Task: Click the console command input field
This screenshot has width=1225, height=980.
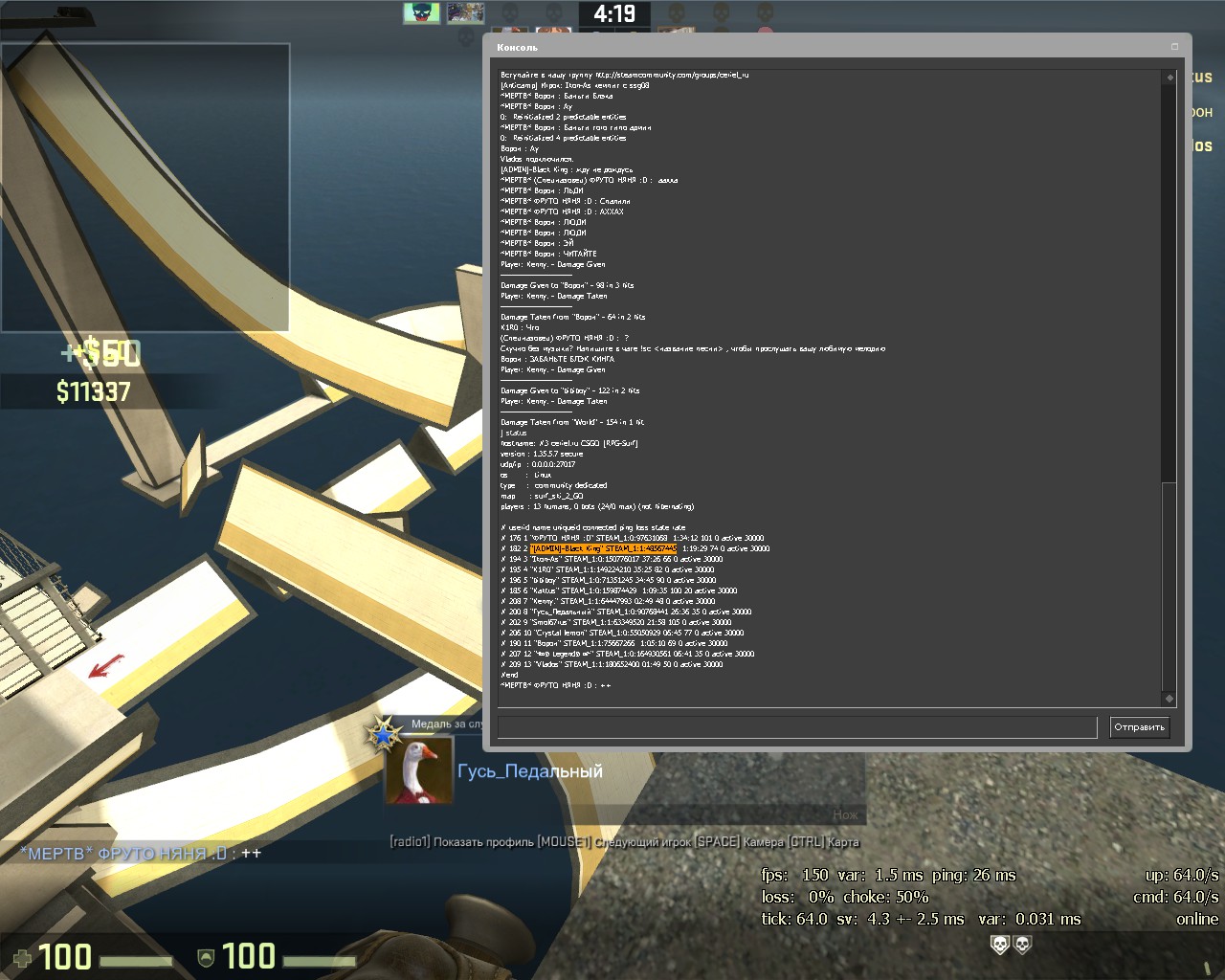Action: (796, 727)
